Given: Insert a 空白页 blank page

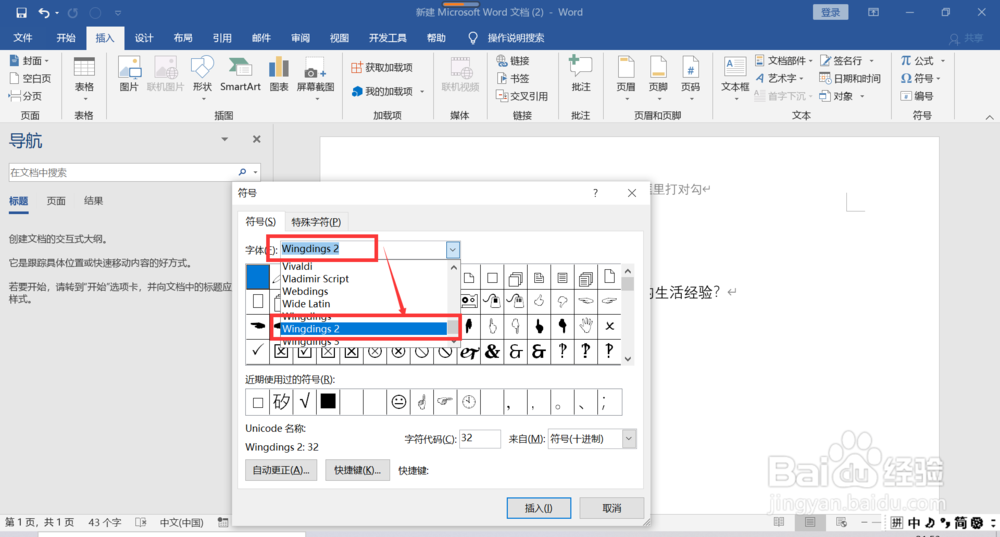Looking at the screenshot, I should click(x=30, y=78).
